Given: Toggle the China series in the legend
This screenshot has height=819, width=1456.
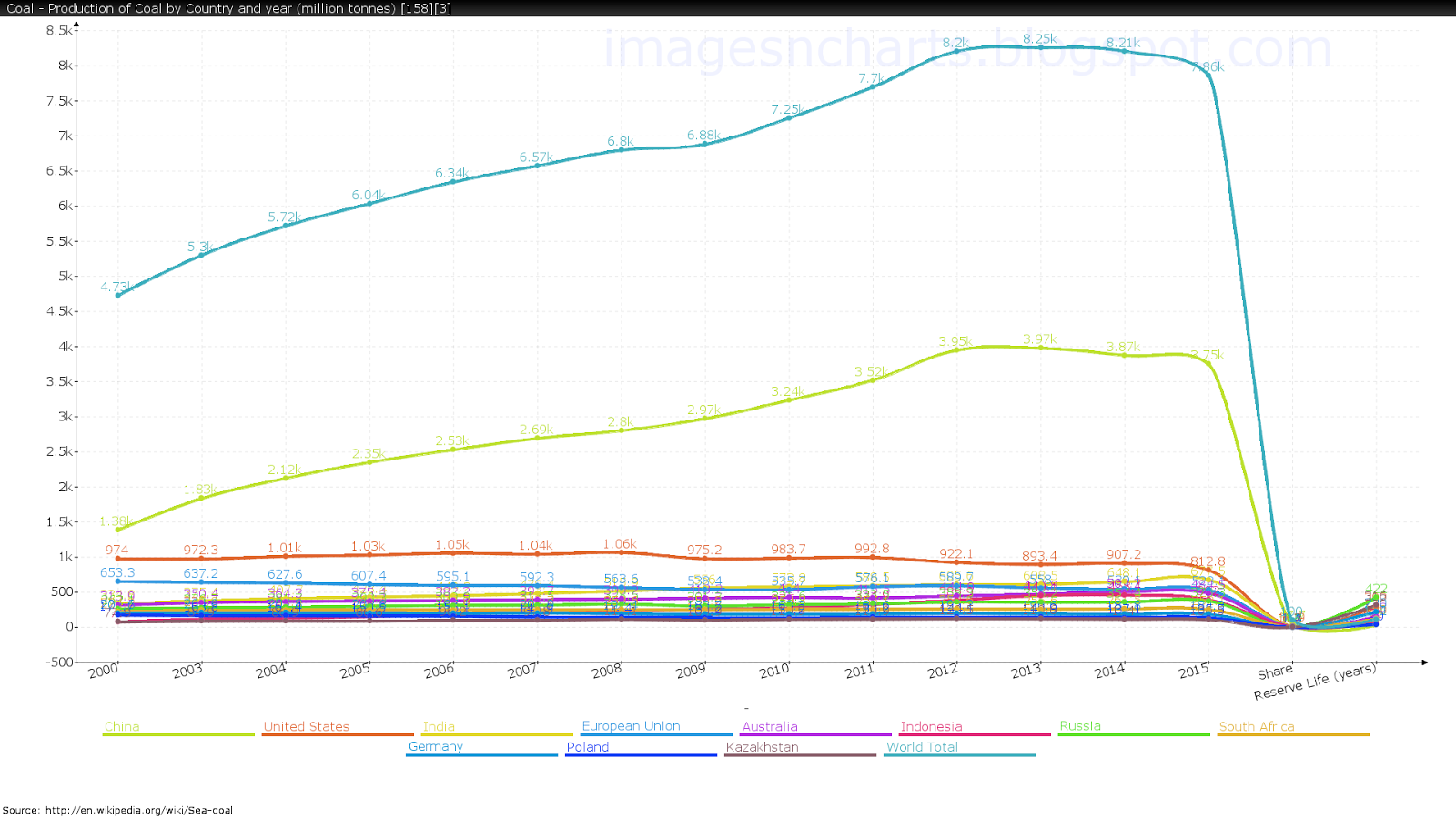Looking at the screenshot, I should pos(121,726).
